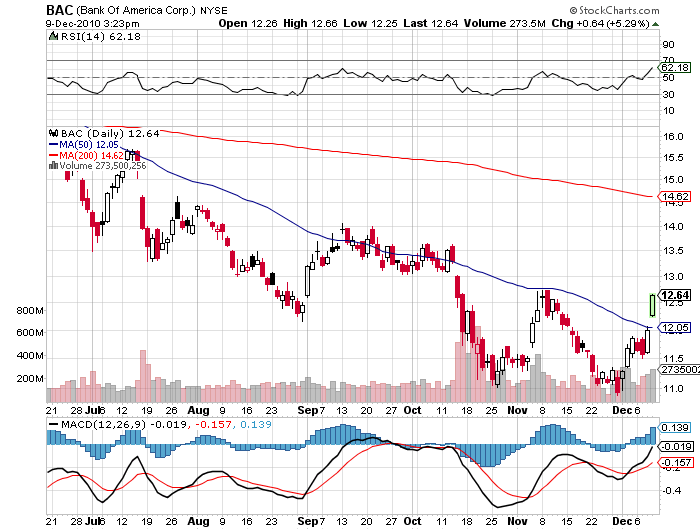Click the 16.0 price axis label
This screenshot has height=530, width=700.
point(673,137)
